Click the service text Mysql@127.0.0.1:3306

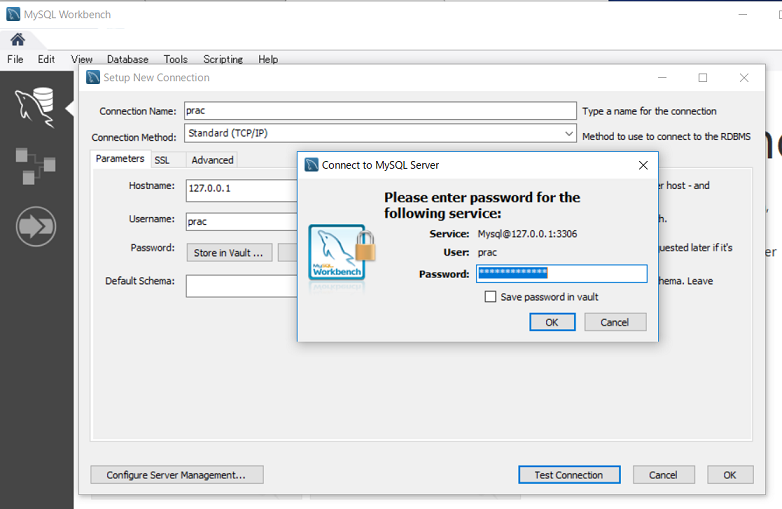pos(527,234)
